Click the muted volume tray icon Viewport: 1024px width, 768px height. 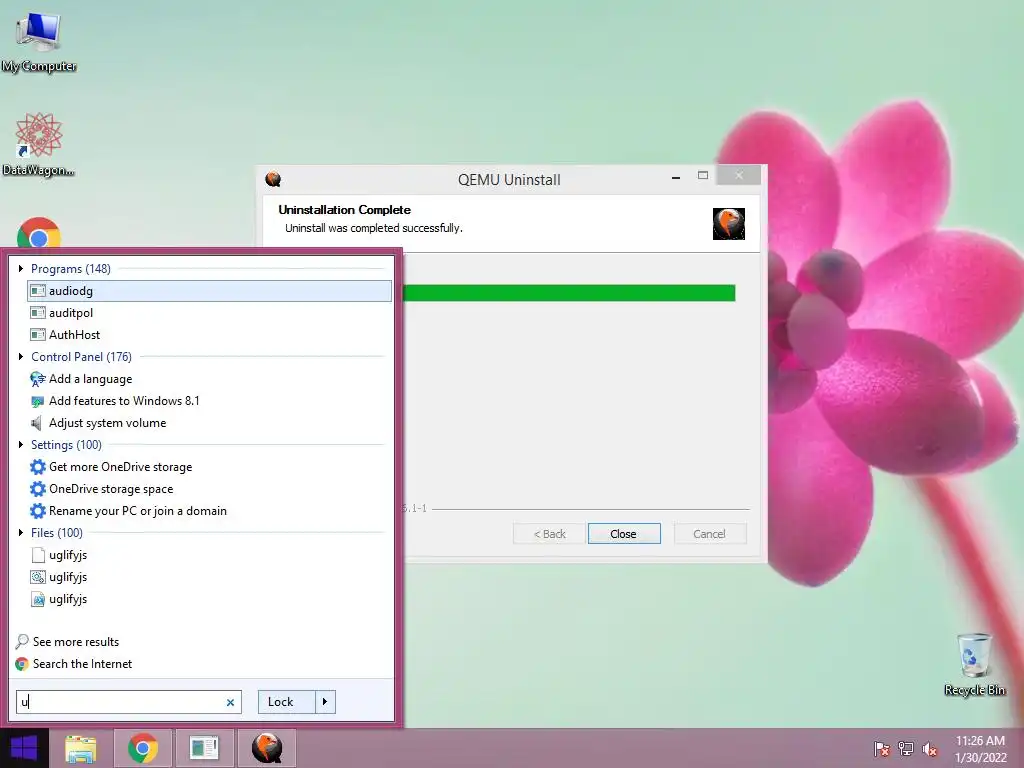coord(930,749)
